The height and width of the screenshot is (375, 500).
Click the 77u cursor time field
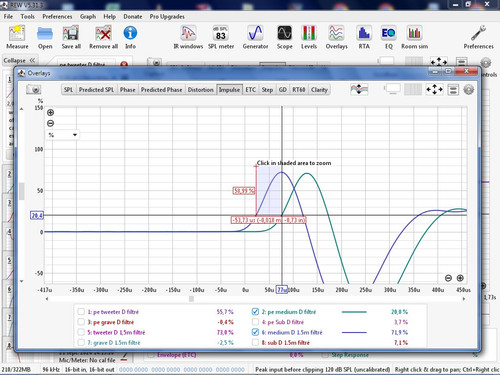pyautogui.click(x=282, y=290)
